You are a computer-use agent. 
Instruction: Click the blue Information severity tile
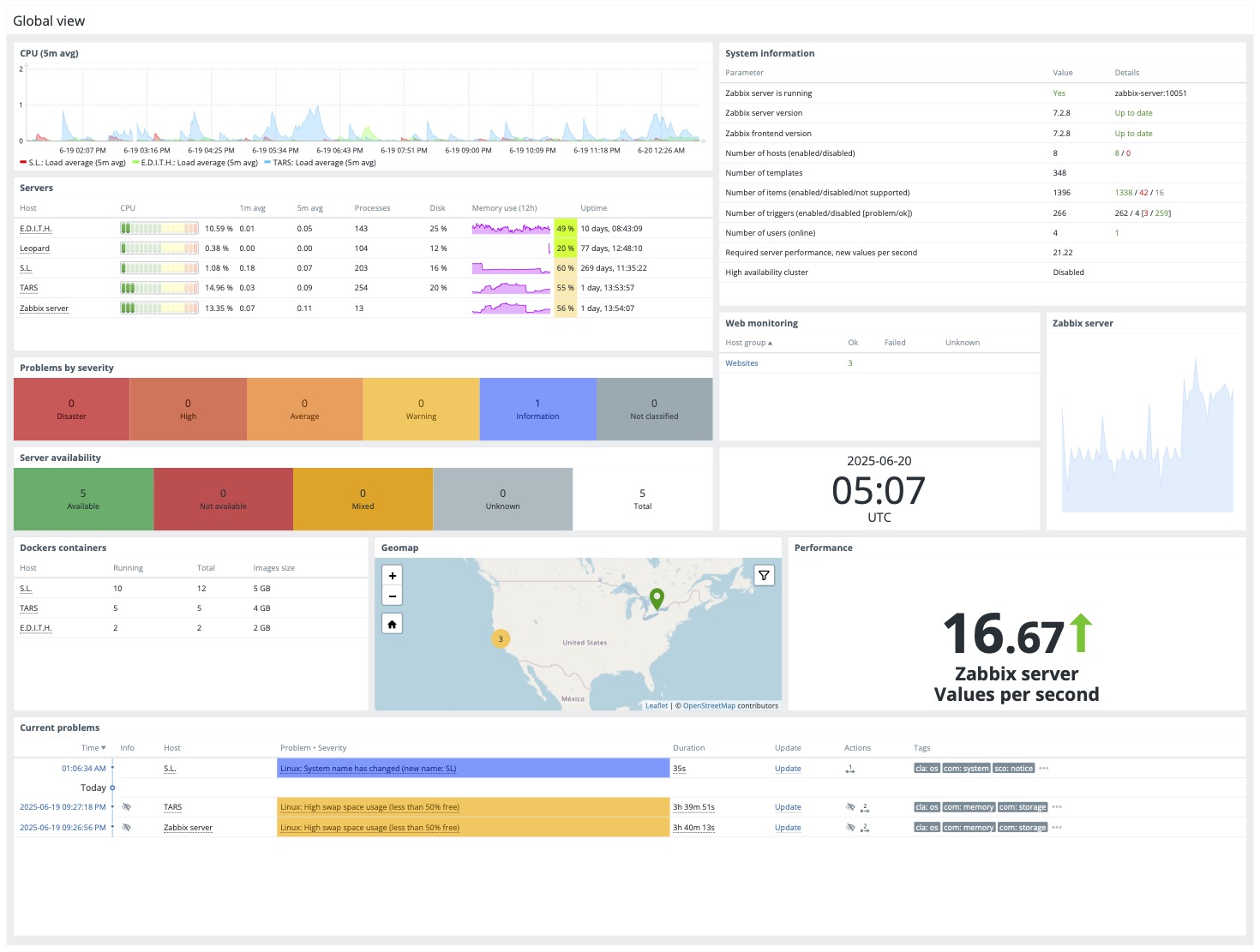pyautogui.click(x=537, y=410)
